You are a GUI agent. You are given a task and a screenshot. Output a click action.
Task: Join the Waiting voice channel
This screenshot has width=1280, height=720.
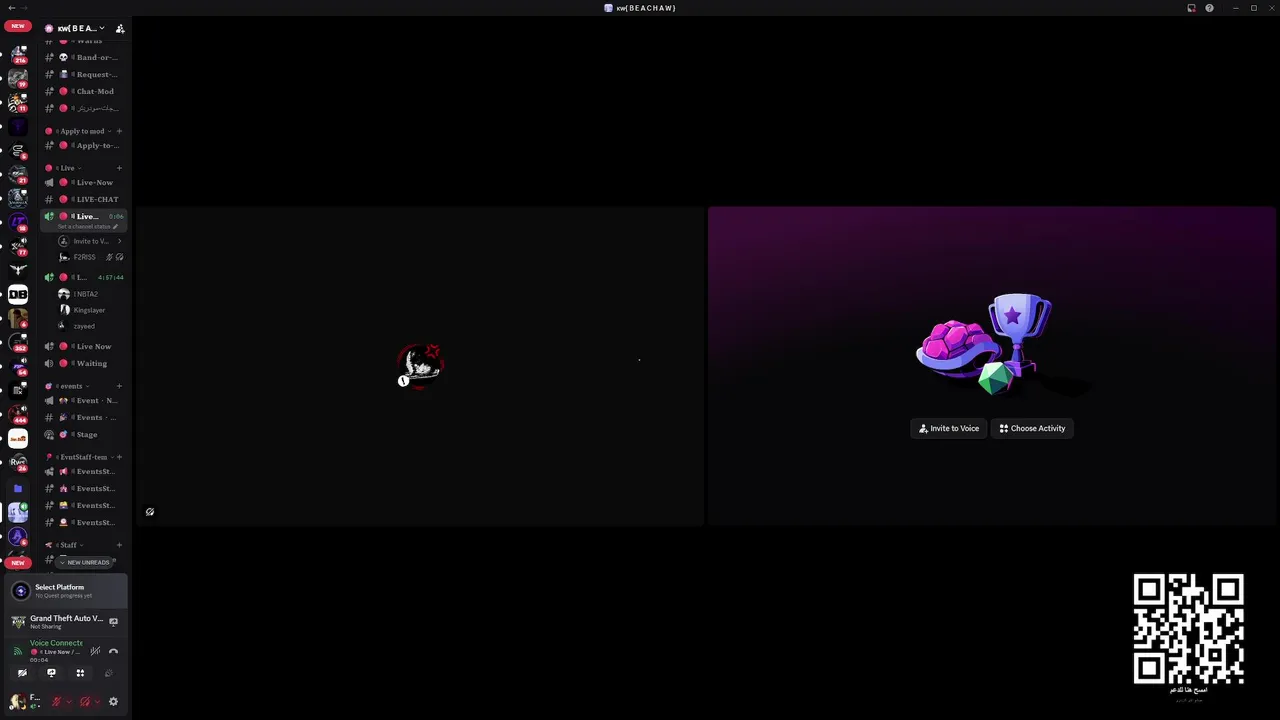[x=83, y=363]
